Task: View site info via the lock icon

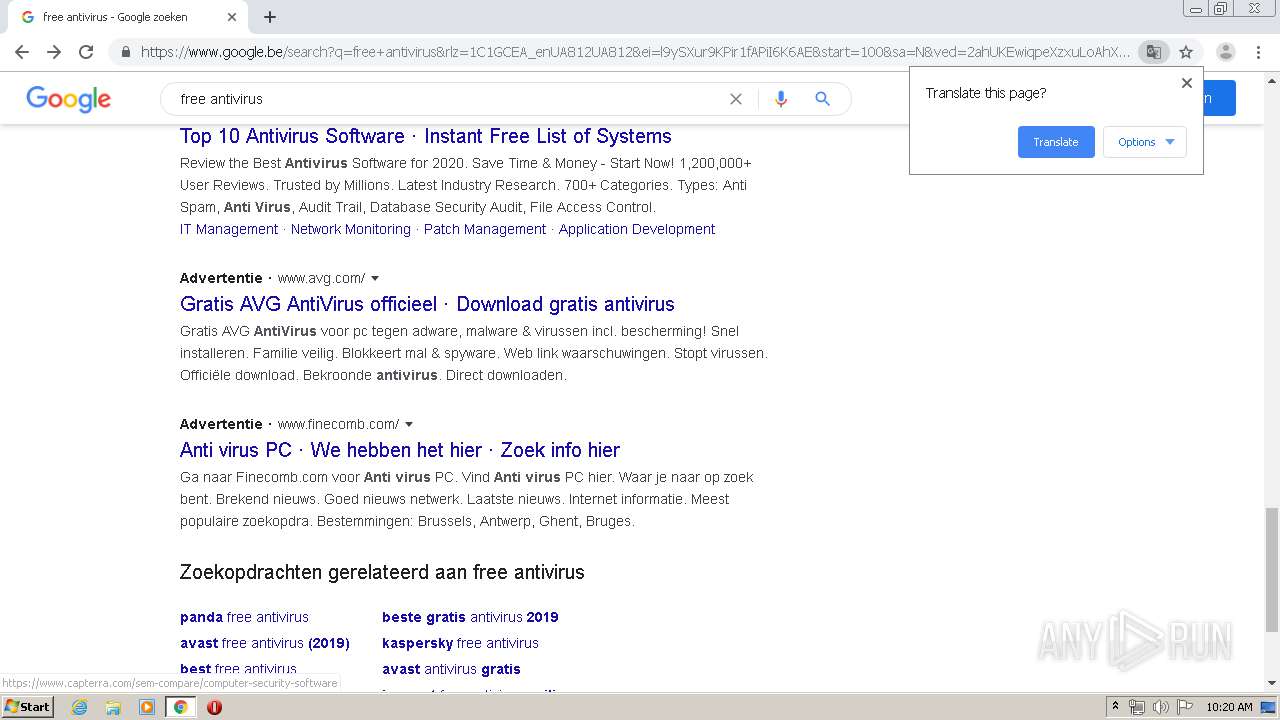Action: coord(126,52)
